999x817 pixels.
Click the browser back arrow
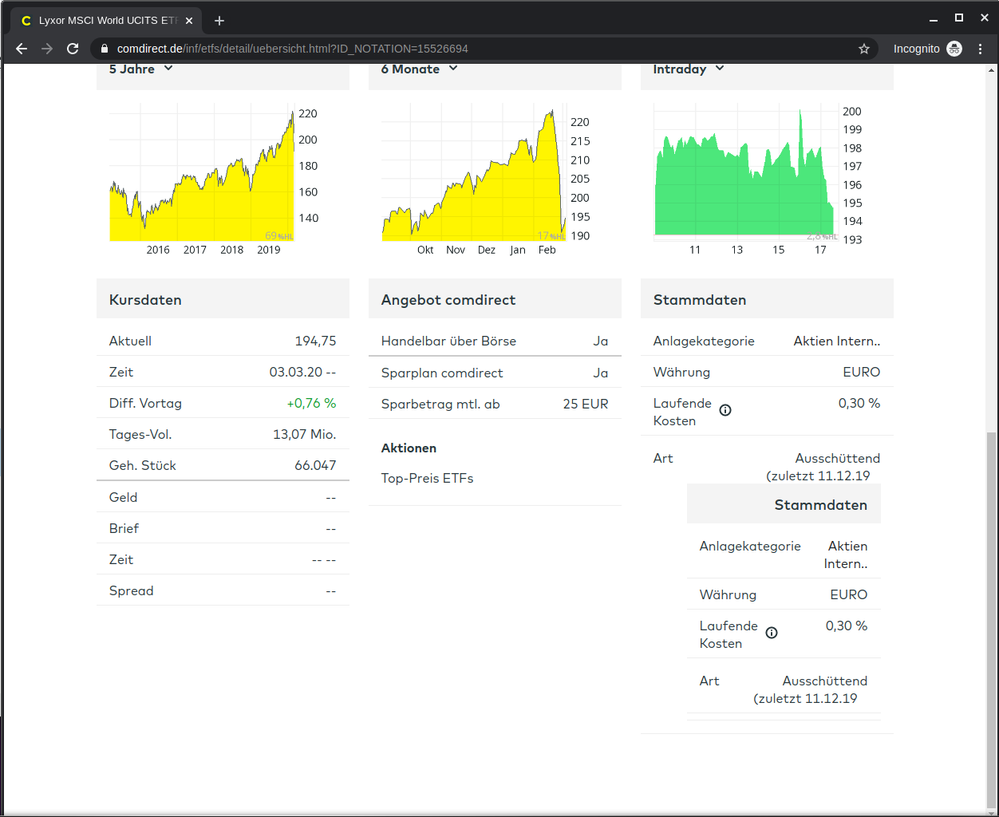[21, 48]
